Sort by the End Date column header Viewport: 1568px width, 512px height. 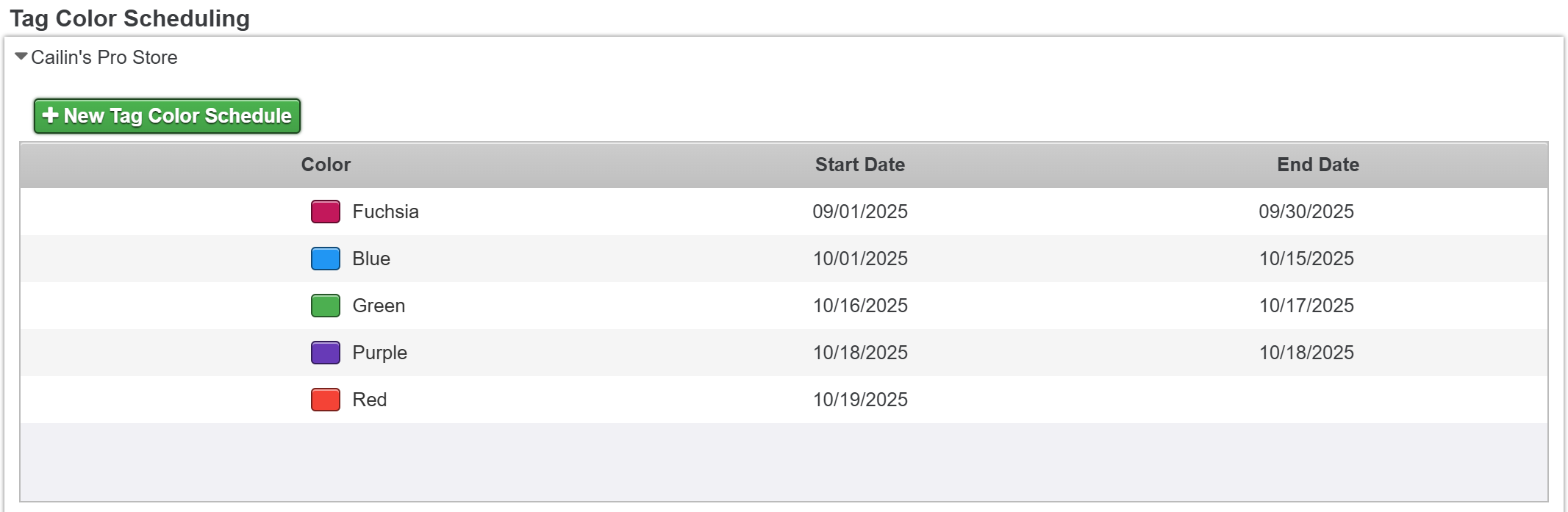(x=1317, y=165)
